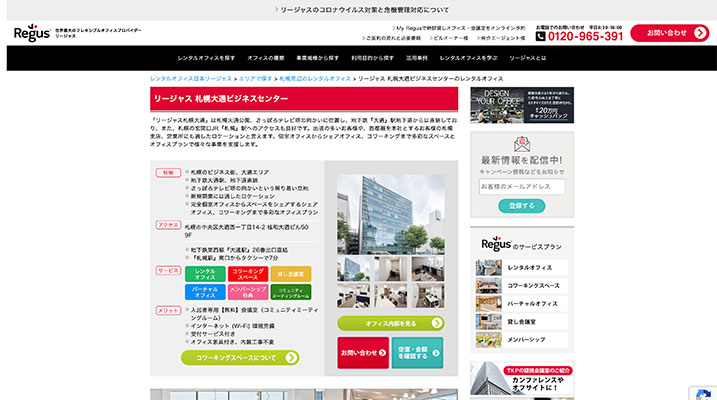Follow レンタルオフィス日本リージャス breadcrumb
The image size is (717, 400).
(191, 79)
